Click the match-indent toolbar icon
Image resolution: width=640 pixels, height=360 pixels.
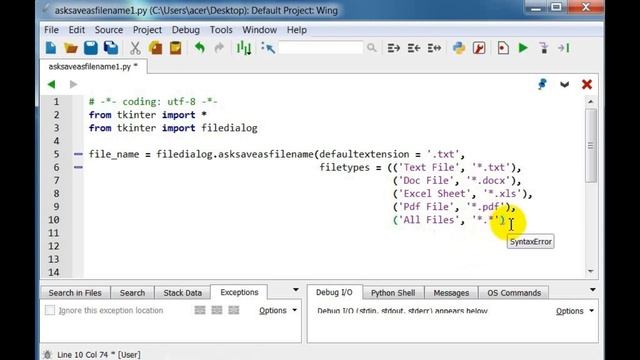point(434,48)
